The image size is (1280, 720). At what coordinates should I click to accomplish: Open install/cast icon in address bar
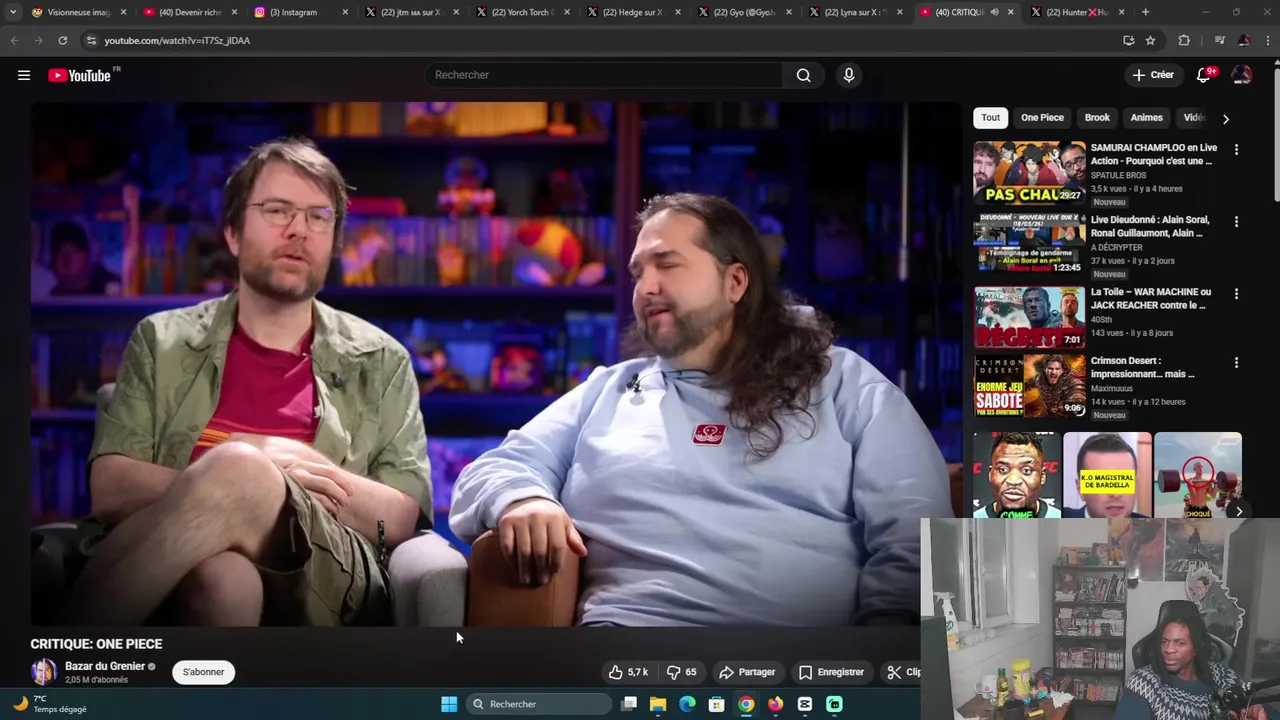point(1128,40)
